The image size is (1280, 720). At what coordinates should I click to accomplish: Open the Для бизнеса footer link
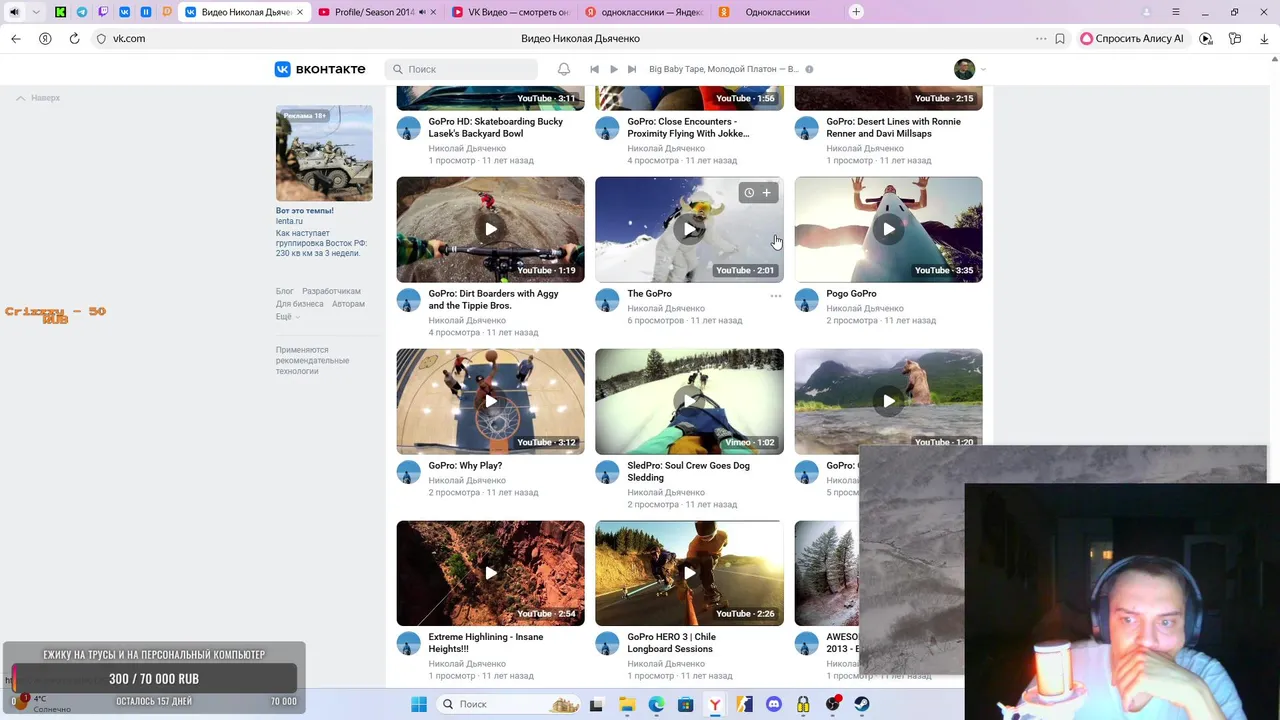(x=300, y=304)
